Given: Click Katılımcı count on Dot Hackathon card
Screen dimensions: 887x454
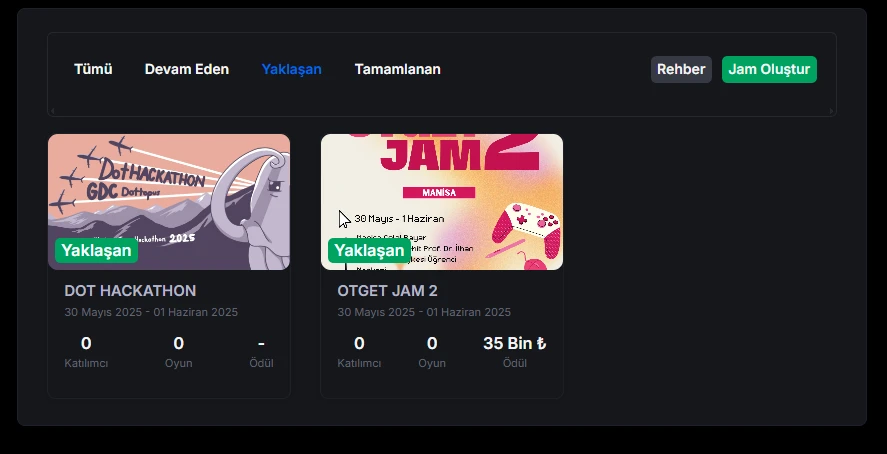Looking at the screenshot, I should (x=86, y=343).
